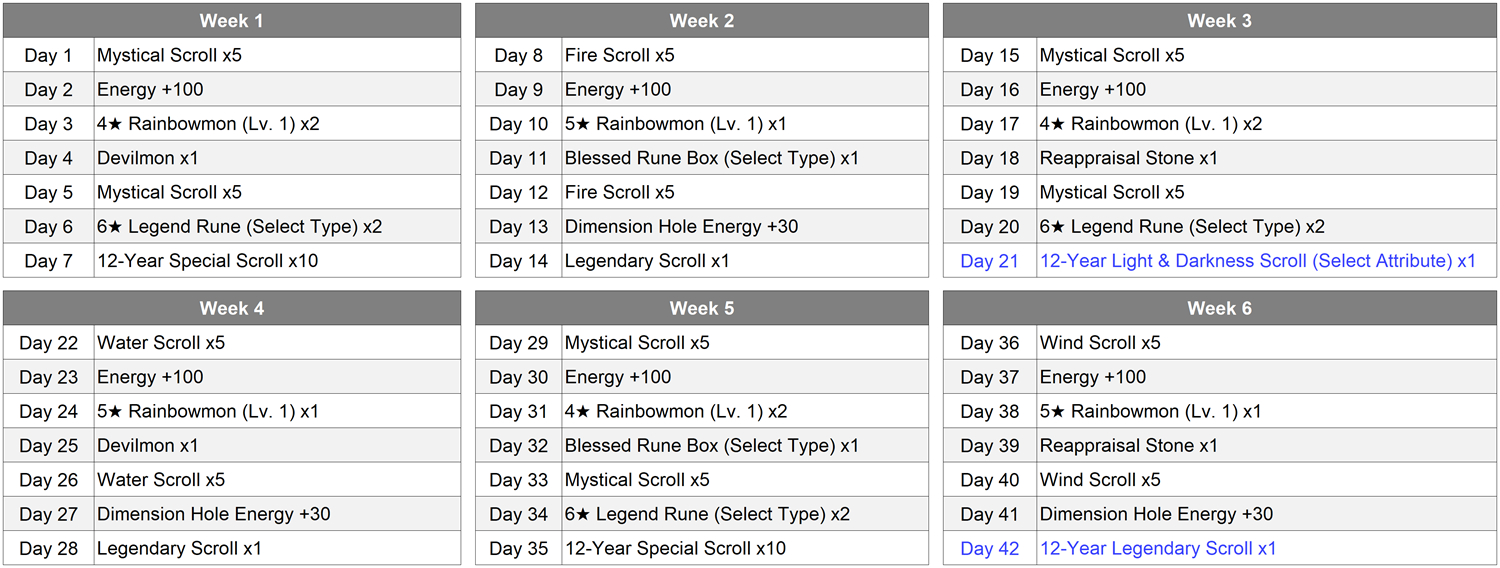Click the blue Day 21 label
The image size is (1500, 568).
click(x=989, y=261)
